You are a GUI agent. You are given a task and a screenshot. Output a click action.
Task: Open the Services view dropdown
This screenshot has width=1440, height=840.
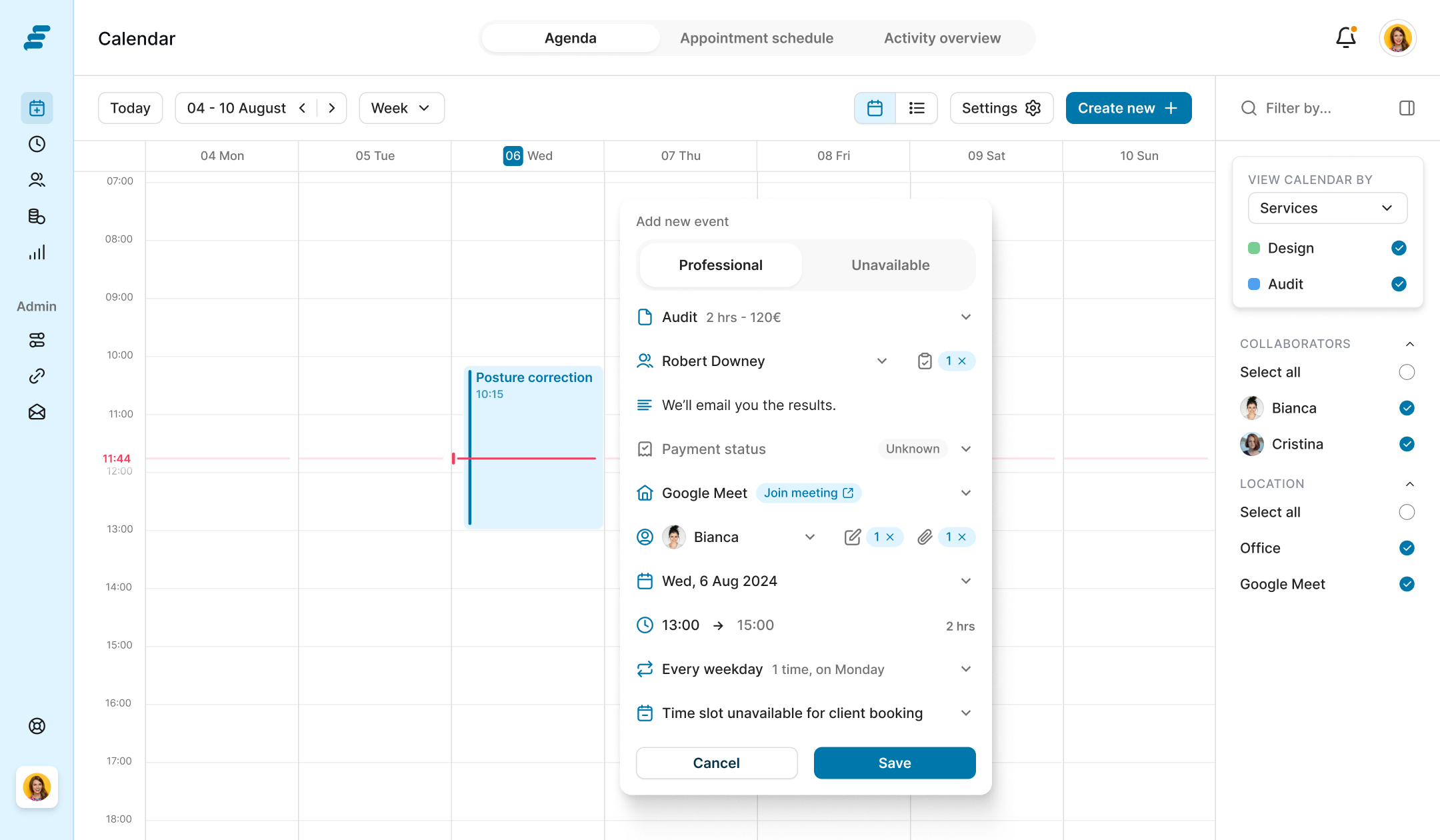1327,208
